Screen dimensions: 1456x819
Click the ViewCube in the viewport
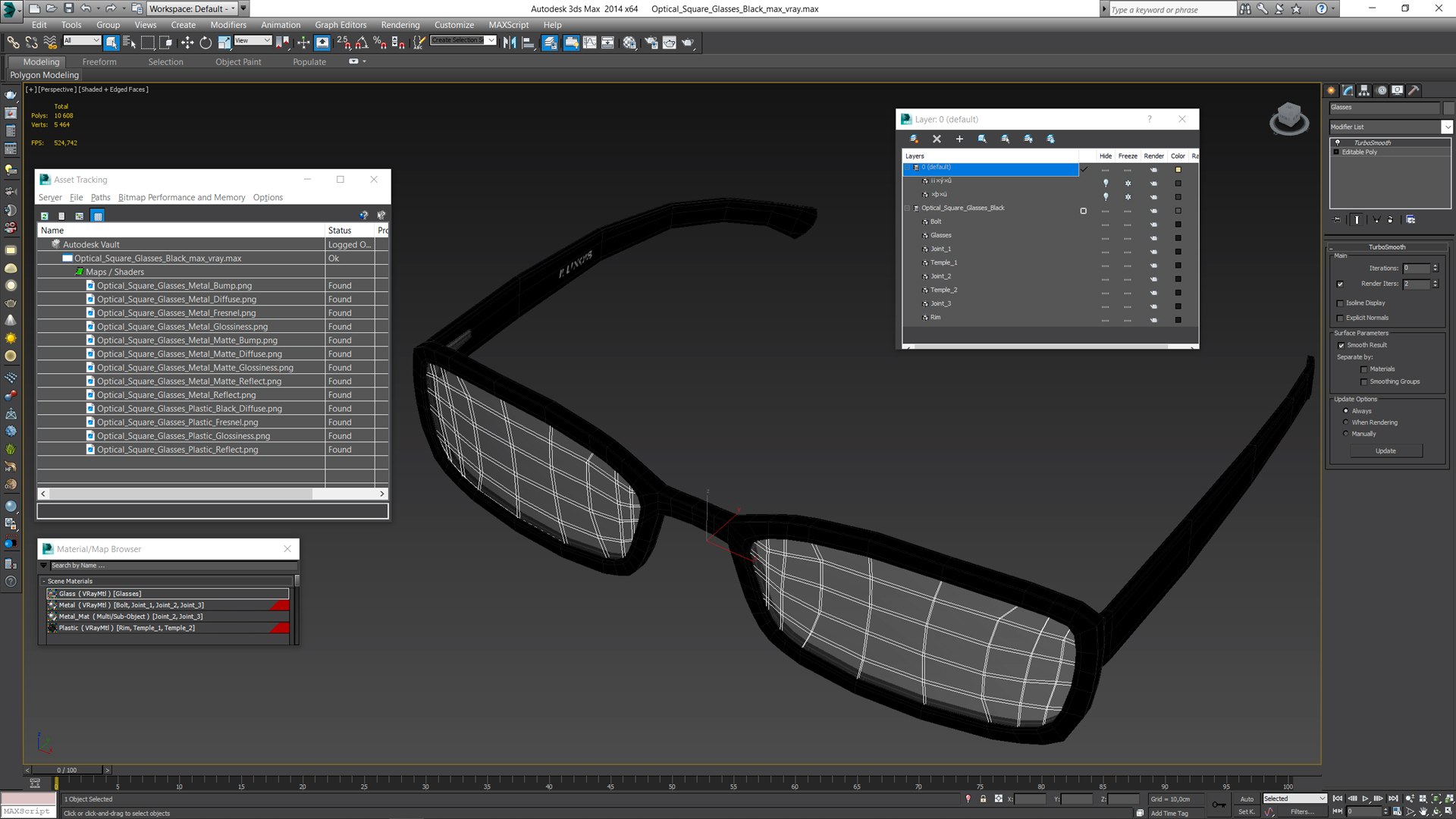pos(1289,119)
